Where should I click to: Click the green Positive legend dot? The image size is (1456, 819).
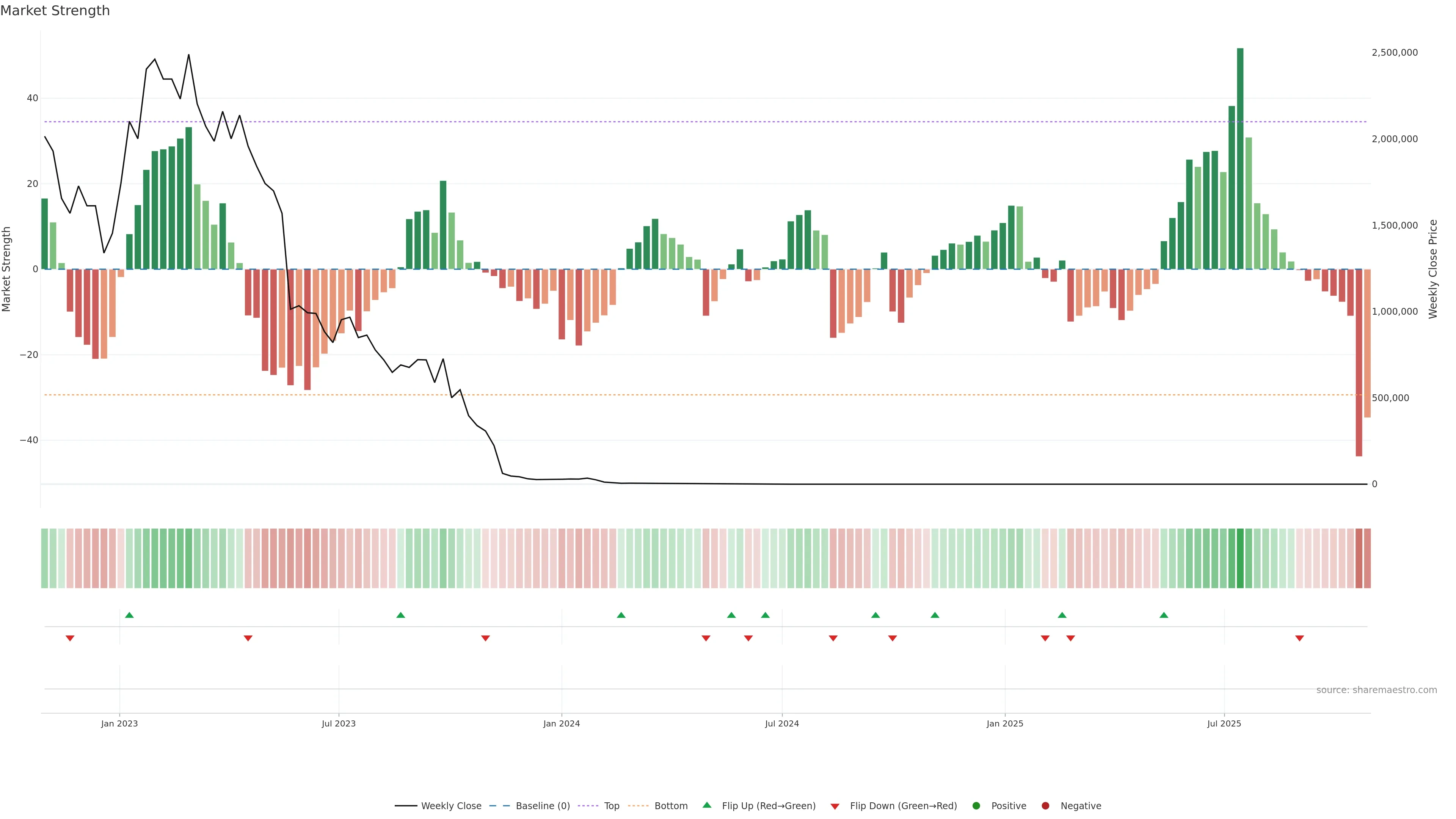coord(976,805)
